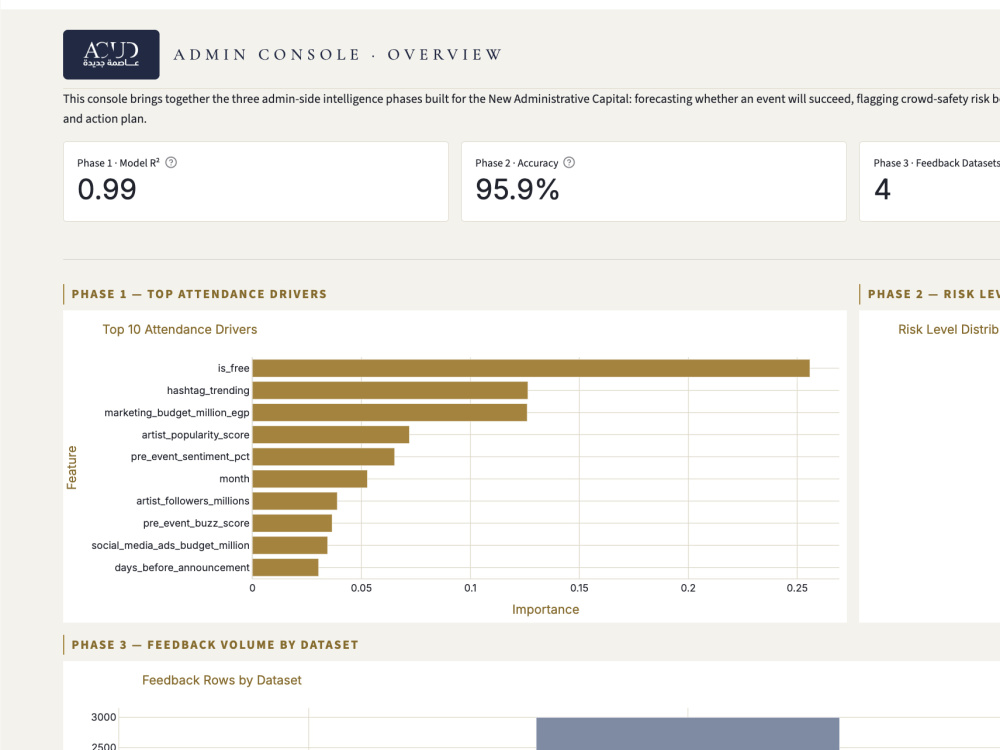Click the days_before_announcement feature label
This screenshot has width=1000, height=750.
pos(182,568)
